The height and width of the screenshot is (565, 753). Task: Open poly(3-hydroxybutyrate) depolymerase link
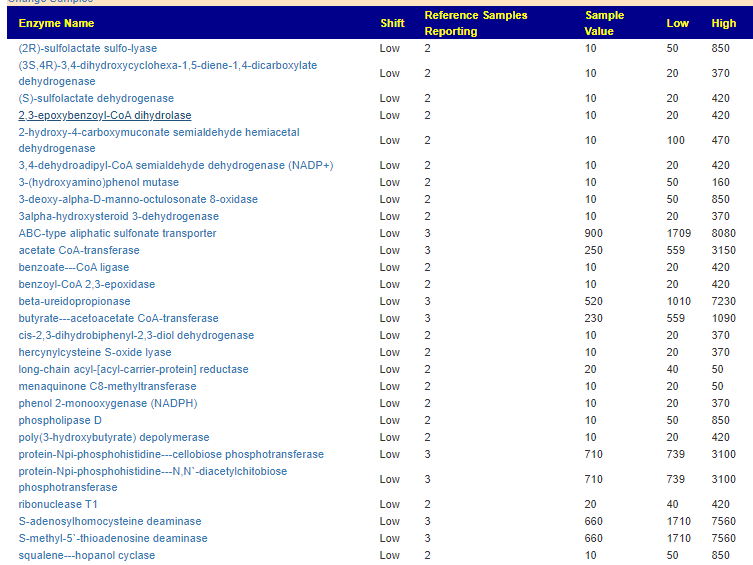113,437
